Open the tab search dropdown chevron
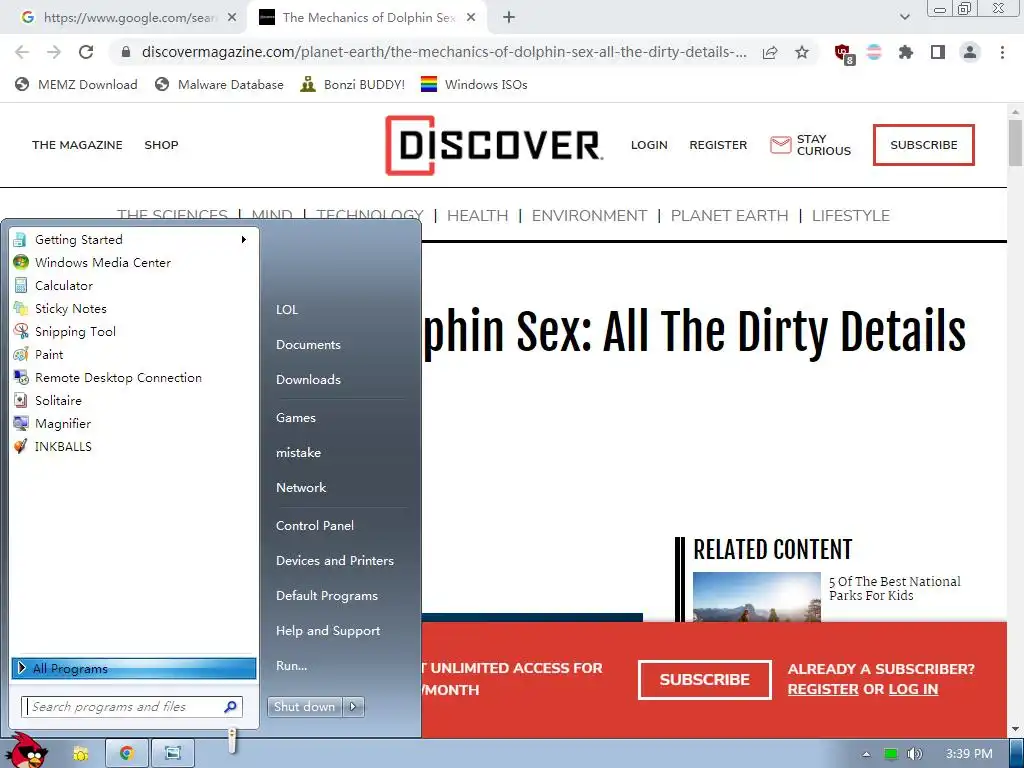The height and width of the screenshot is (768, 1024). pyautogui.click(x=904, y=18)
